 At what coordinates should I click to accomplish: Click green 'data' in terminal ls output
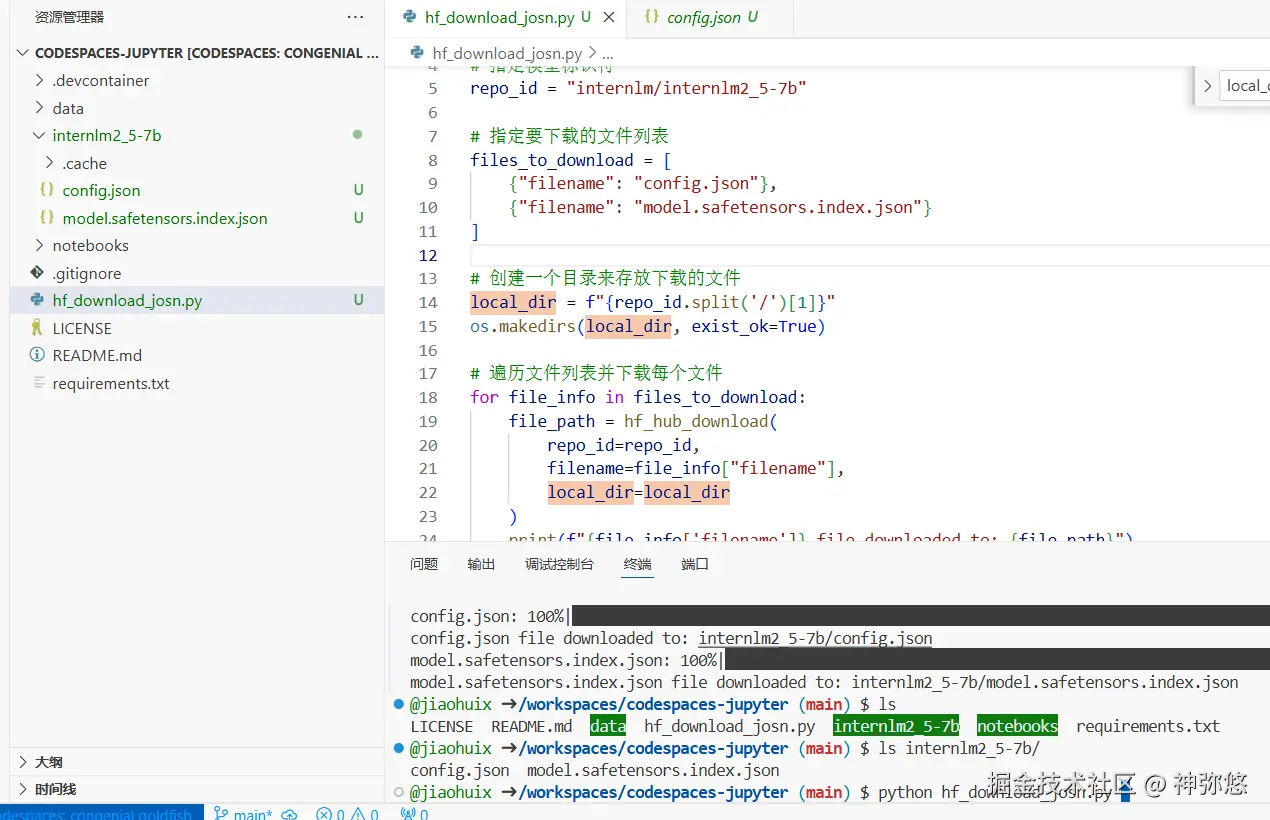pyautogui.click(x=608, y=726)
